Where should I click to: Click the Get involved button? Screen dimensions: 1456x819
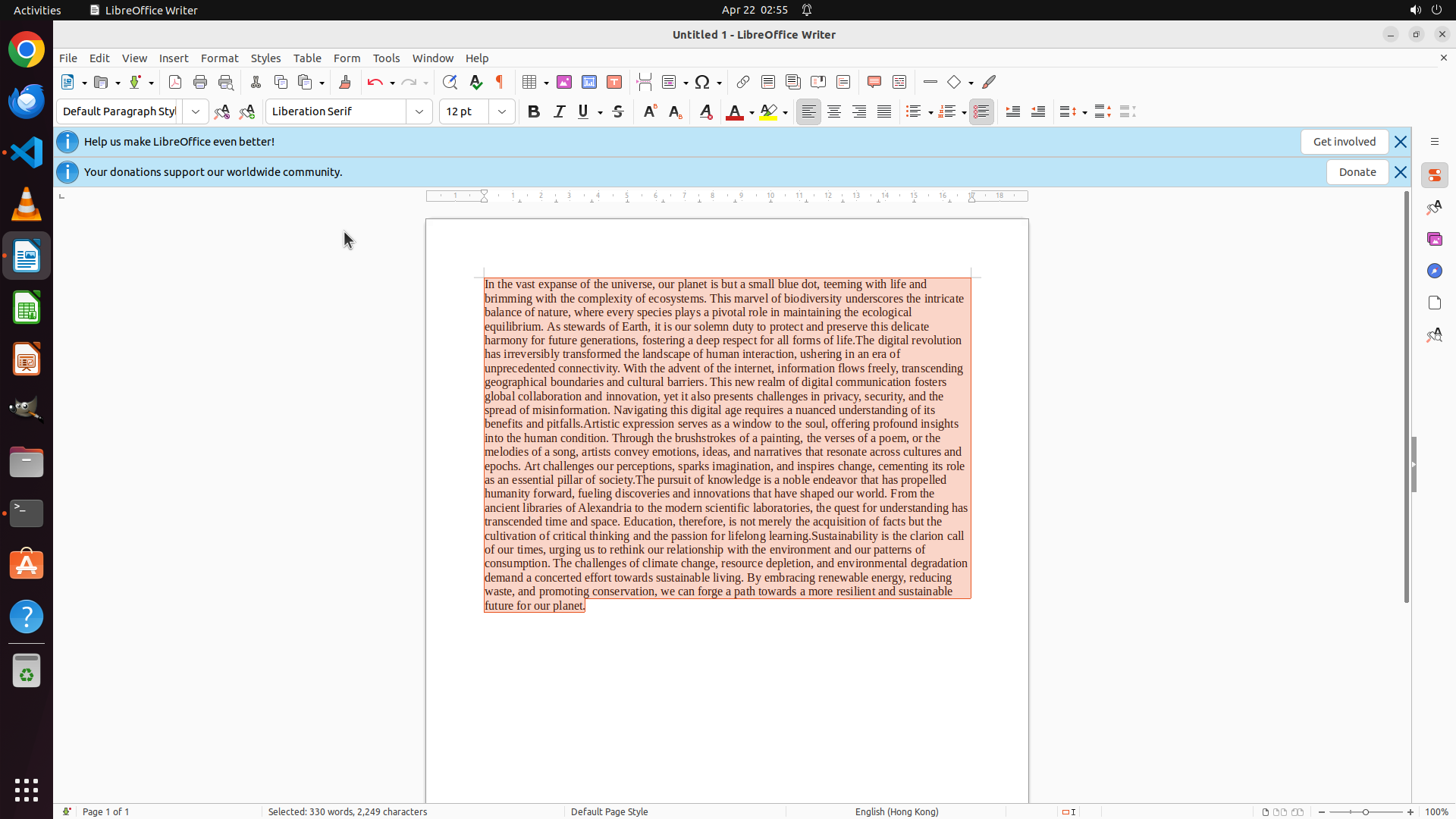coord(1344,142)
